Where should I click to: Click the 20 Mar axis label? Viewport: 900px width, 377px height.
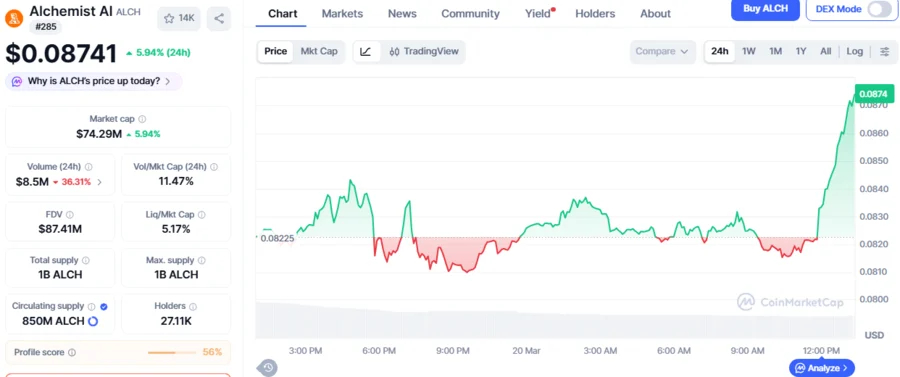pos(525,351)
